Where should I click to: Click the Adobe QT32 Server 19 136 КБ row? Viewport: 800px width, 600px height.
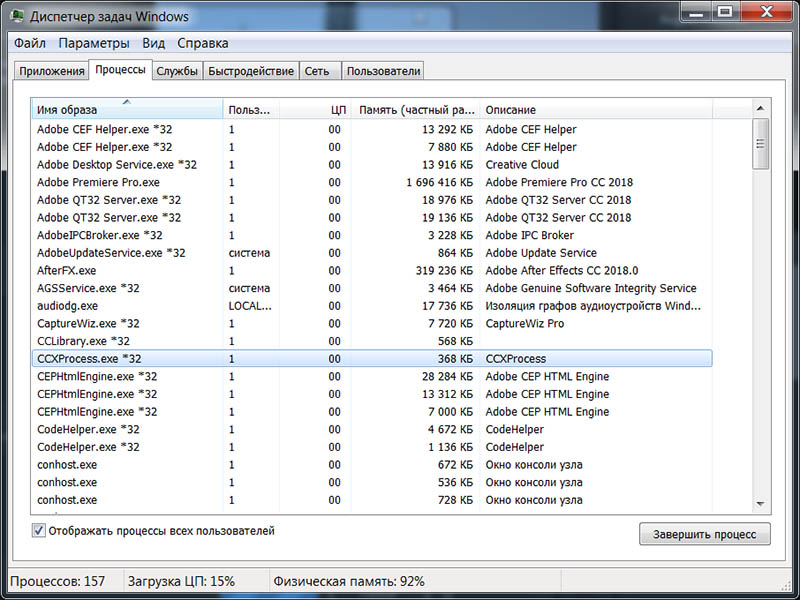coord(372,217)
